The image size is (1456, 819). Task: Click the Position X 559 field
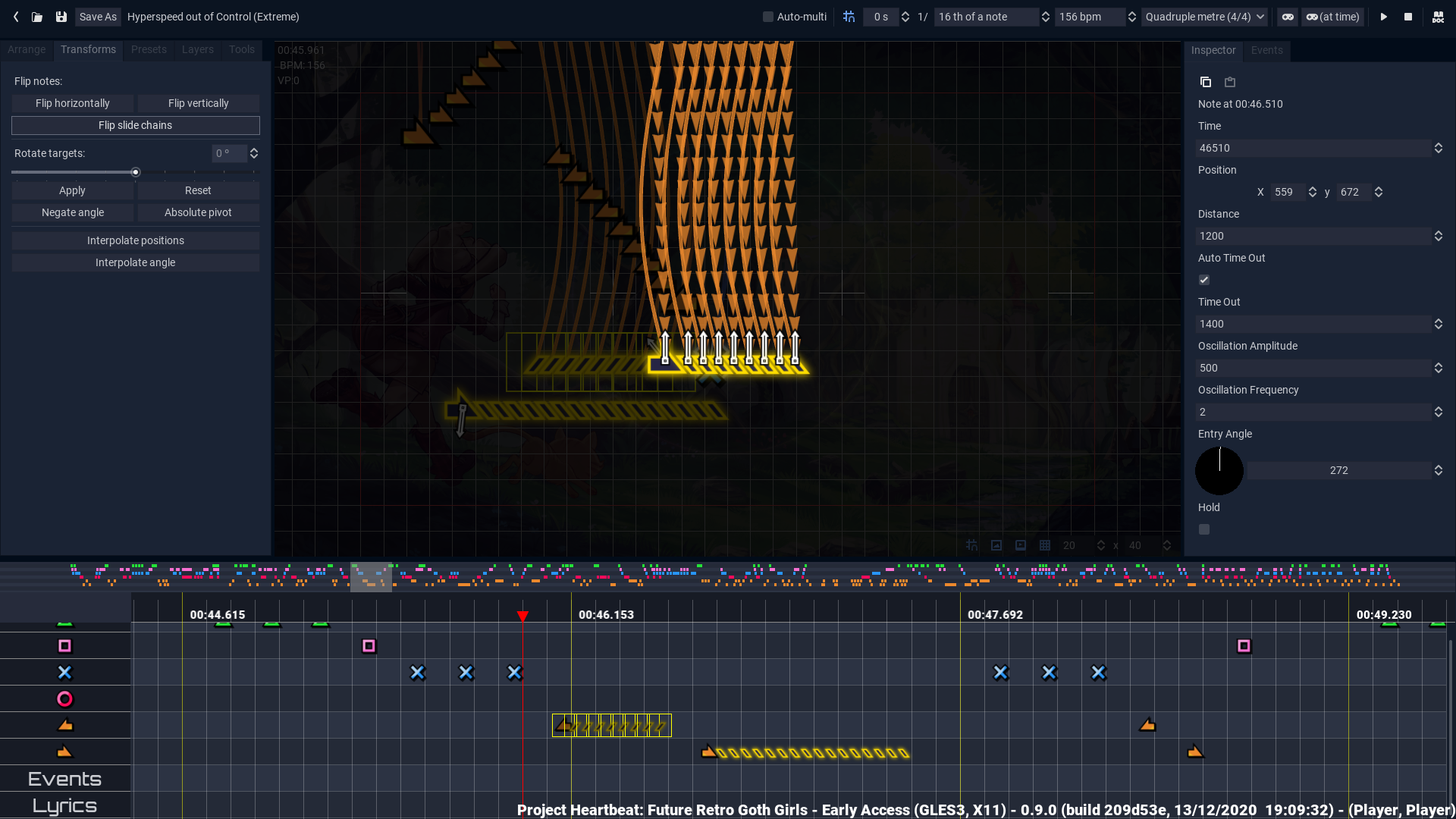click(1289, 192)
